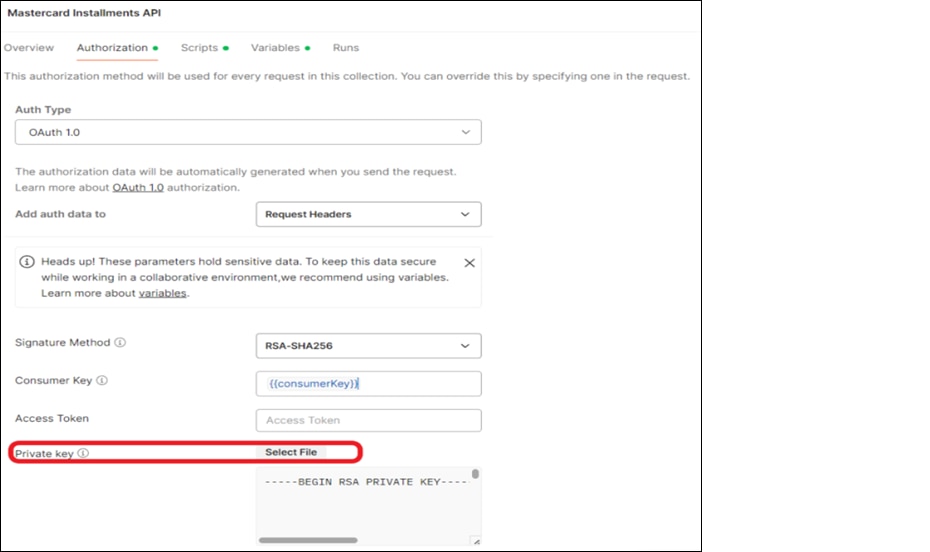
Task: Click the info icon beside Consumer Key
Action: click(102, 381)
